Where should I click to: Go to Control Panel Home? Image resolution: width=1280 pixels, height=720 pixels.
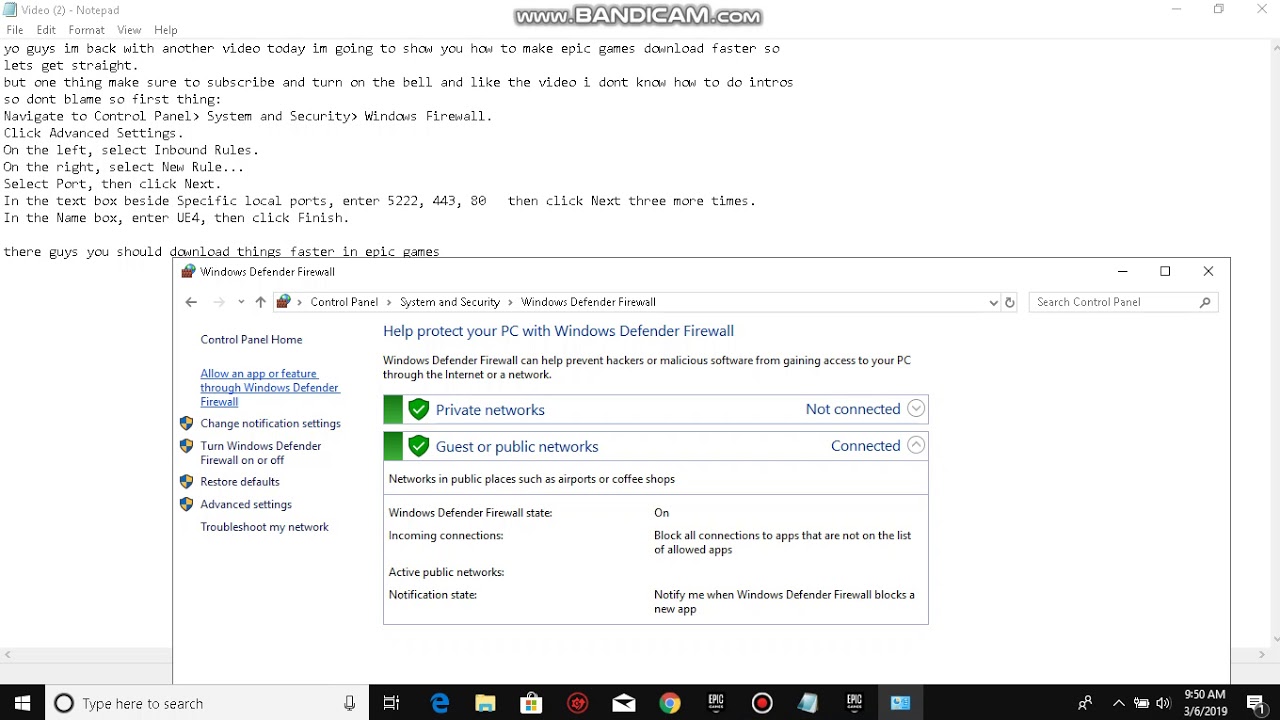(251, 339)
